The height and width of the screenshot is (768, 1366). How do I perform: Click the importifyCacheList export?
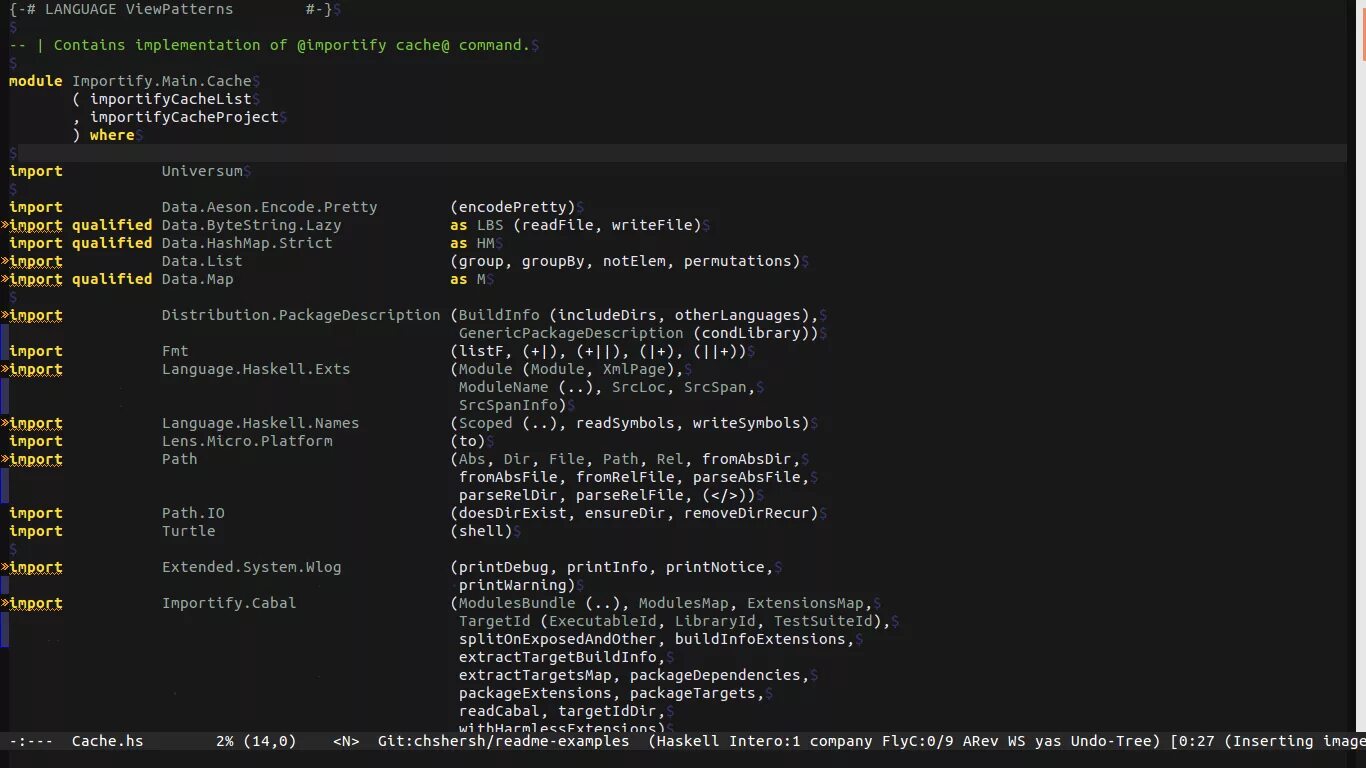(x=170, y=99)
